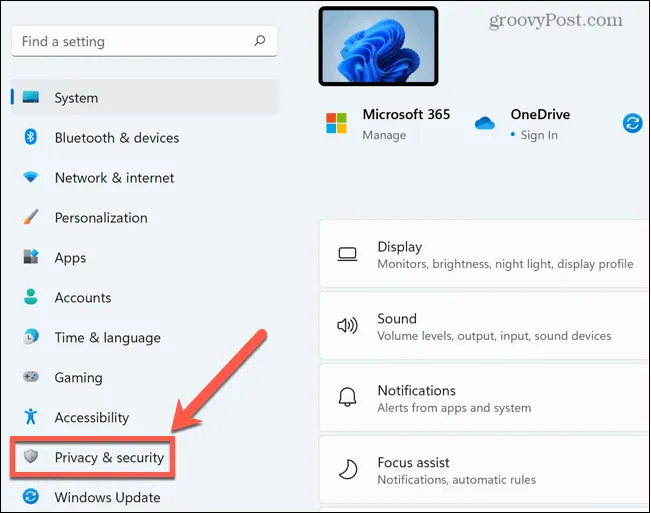This screenshot has width=651, height=513.
Task: Click 'Volume levels, output, input, sound devices' text
Action: [494, 336]
